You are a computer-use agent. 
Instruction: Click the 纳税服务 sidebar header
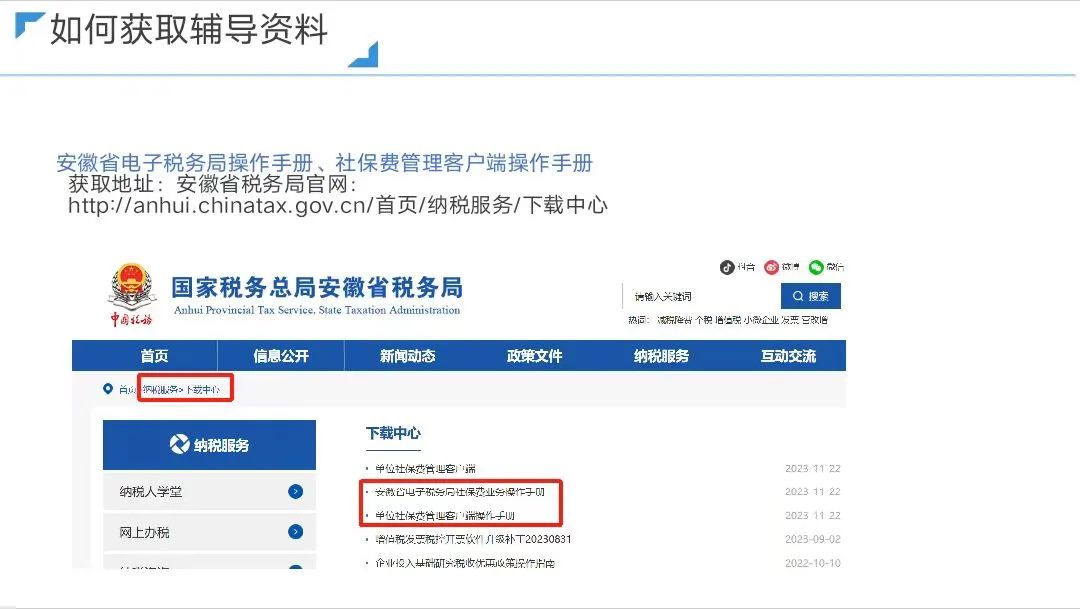pyautogui.click(x=209, y=445)
